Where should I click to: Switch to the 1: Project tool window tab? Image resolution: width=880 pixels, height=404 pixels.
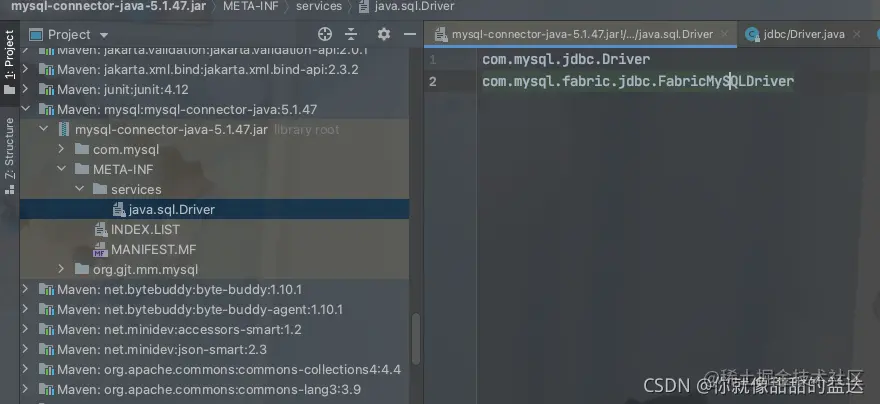pyautogui.click(x=10, y=62)
